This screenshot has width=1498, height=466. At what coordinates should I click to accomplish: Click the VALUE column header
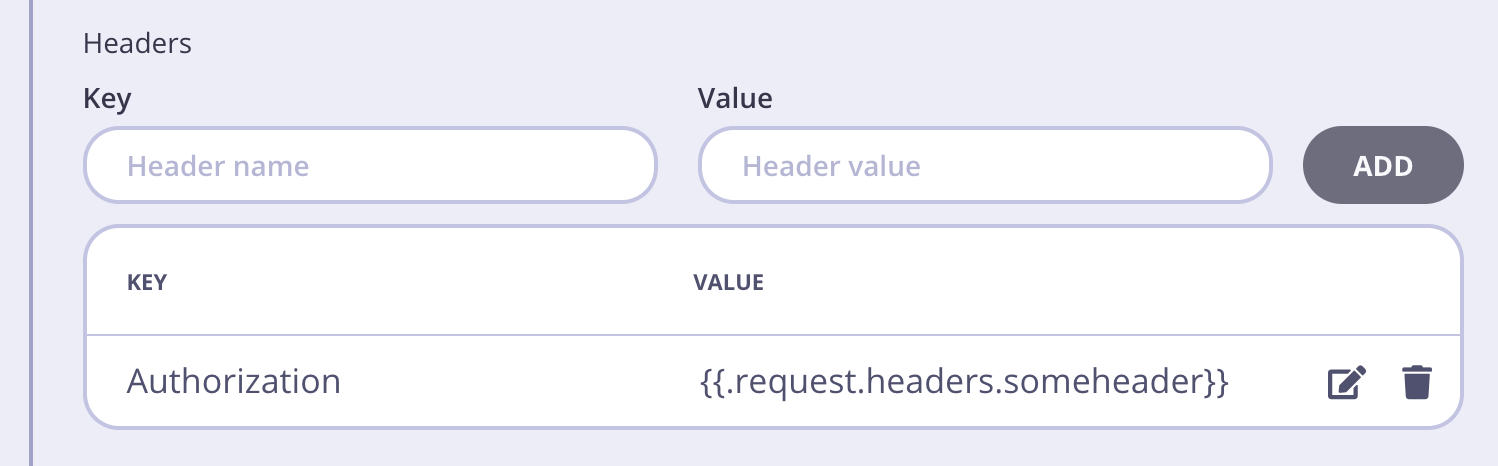728,283
